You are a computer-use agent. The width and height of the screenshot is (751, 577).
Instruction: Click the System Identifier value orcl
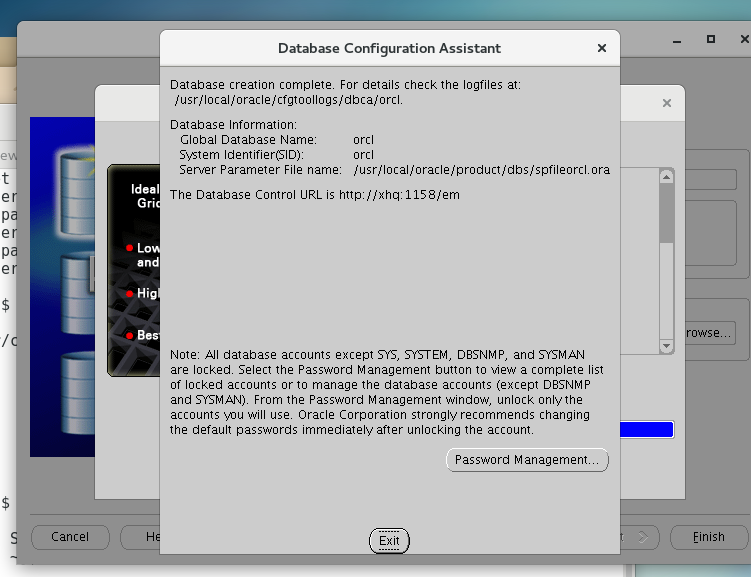tap(363, 155)
